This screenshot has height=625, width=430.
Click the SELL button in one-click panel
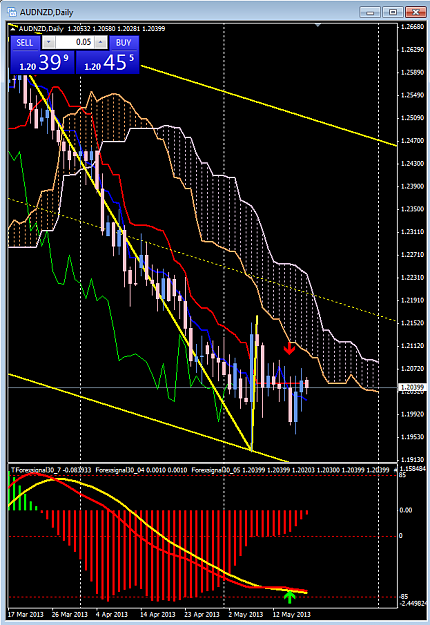[x=24, y=43]
